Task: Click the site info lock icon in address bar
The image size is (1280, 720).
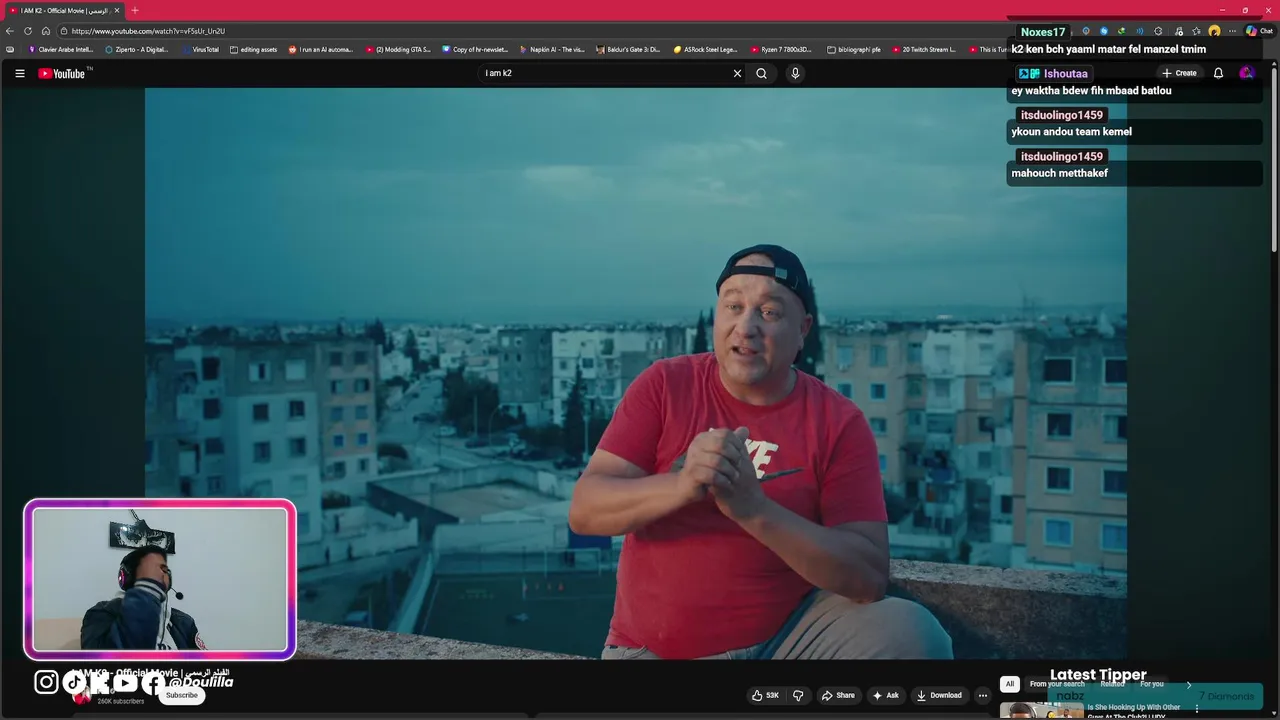Action: [x=63, y=31]
